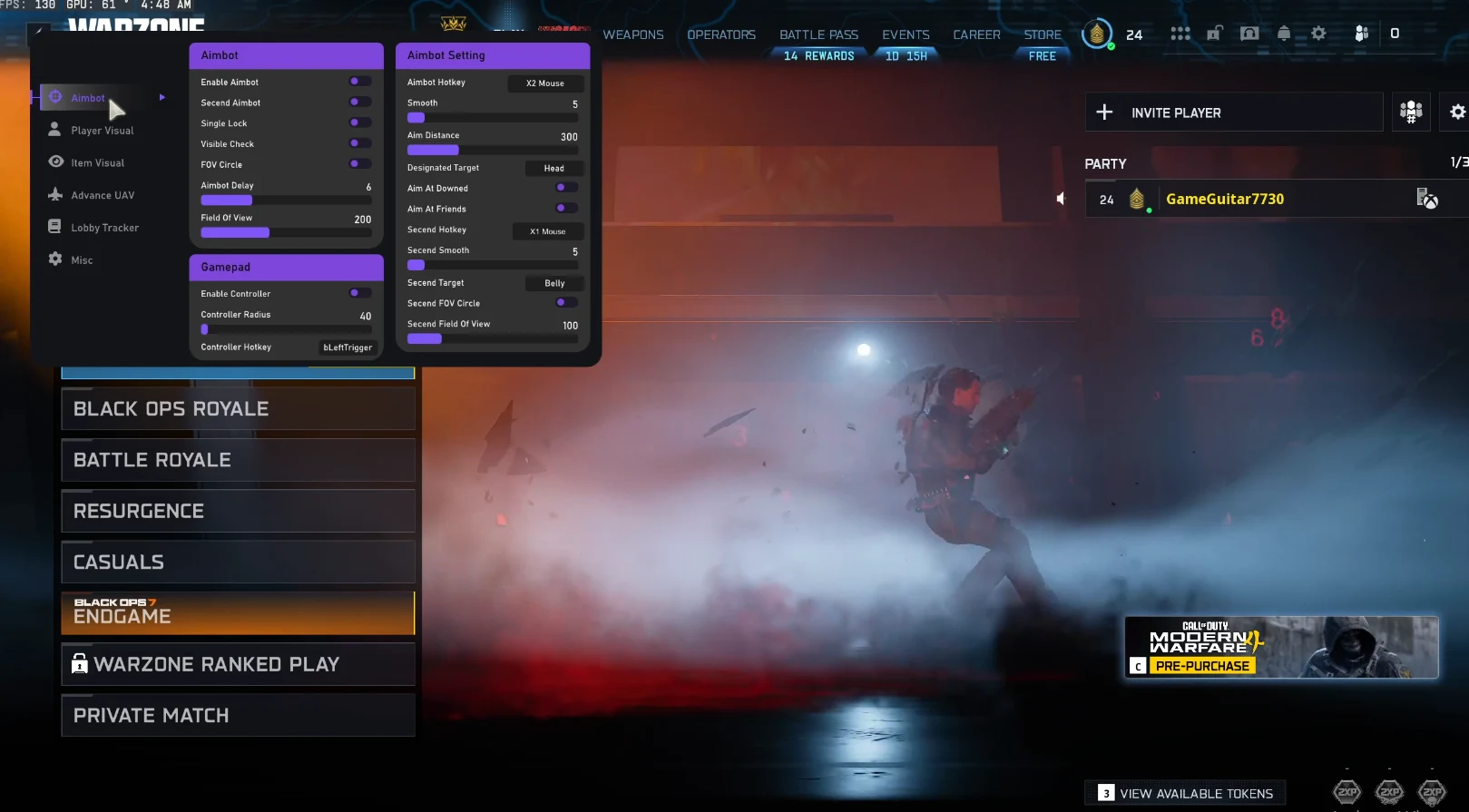The image size is (1469, 812).
Task: Open the notifications bell icon
Action: click(x=1284, y=34)
